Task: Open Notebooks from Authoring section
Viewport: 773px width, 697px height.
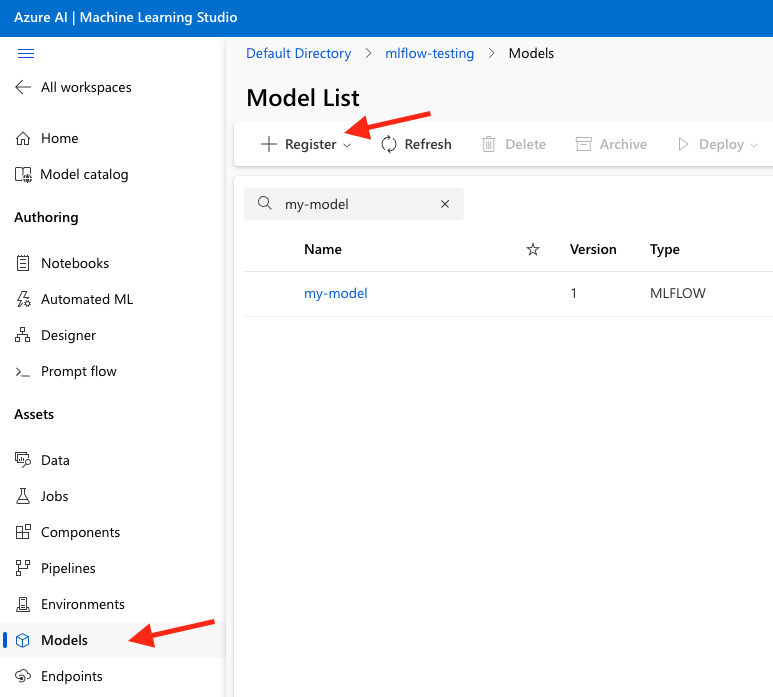Action: tap(75, 263)
